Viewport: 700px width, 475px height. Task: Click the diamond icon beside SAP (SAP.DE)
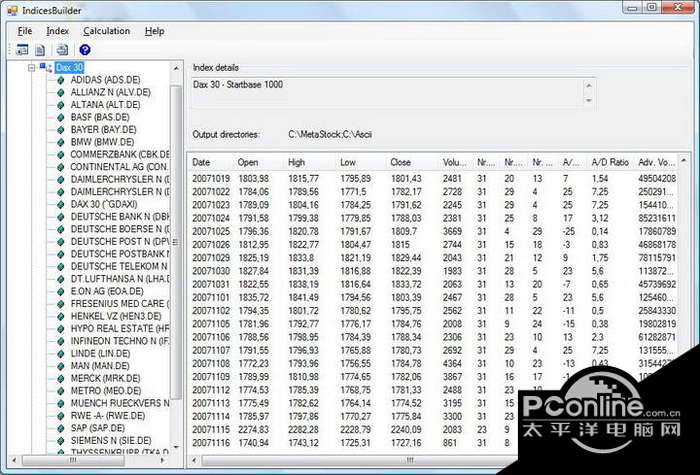[61, 428]
